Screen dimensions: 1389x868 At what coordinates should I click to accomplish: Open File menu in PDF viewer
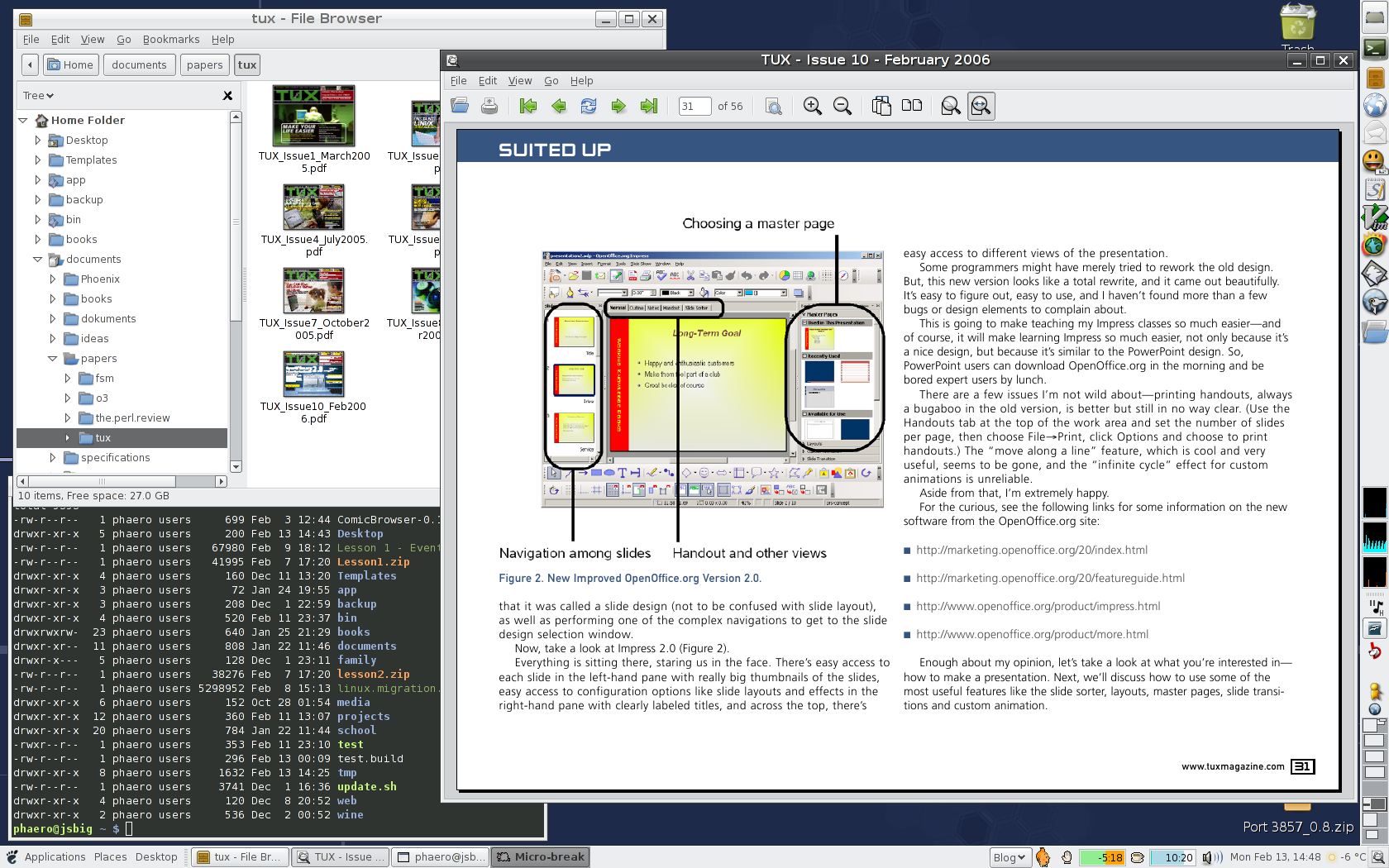pyautogui.click(x=459, y=81)
